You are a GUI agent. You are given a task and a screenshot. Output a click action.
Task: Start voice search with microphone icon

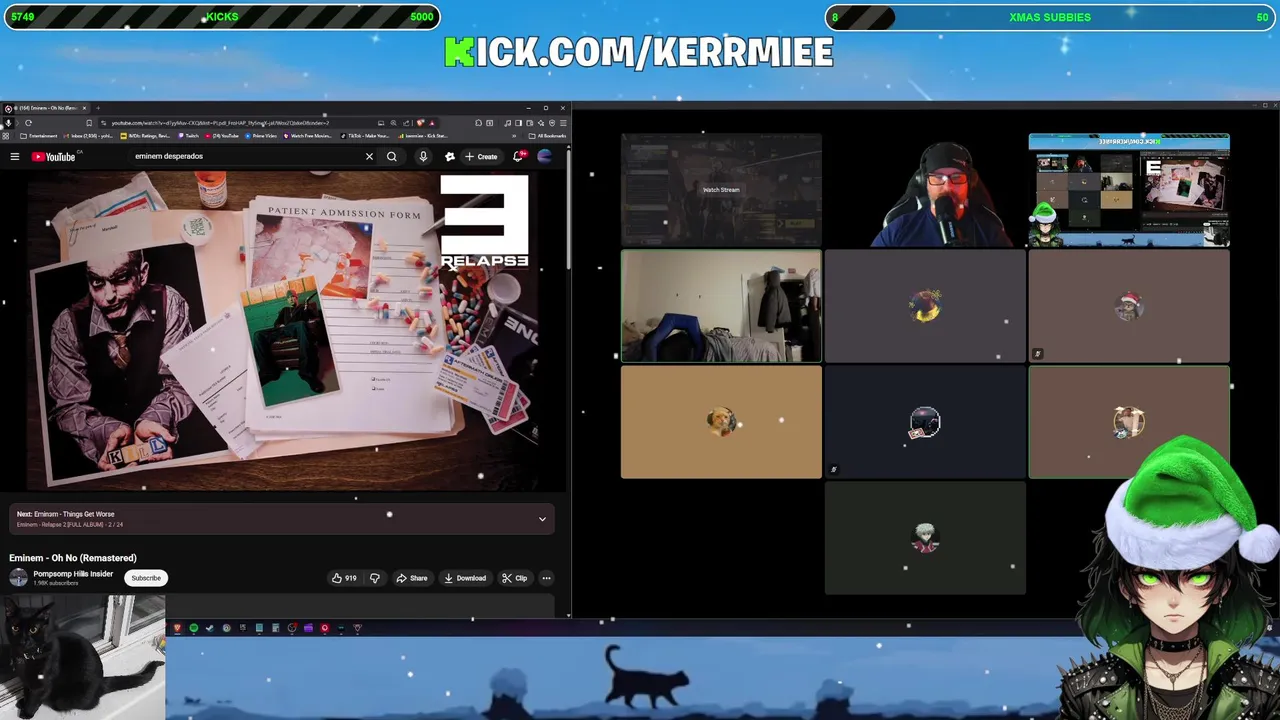click(x=423, y=156)
